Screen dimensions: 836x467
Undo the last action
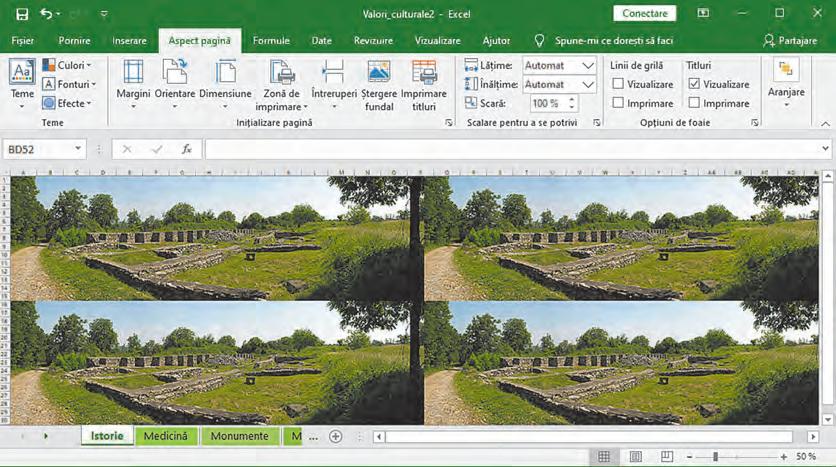[46, 14]
